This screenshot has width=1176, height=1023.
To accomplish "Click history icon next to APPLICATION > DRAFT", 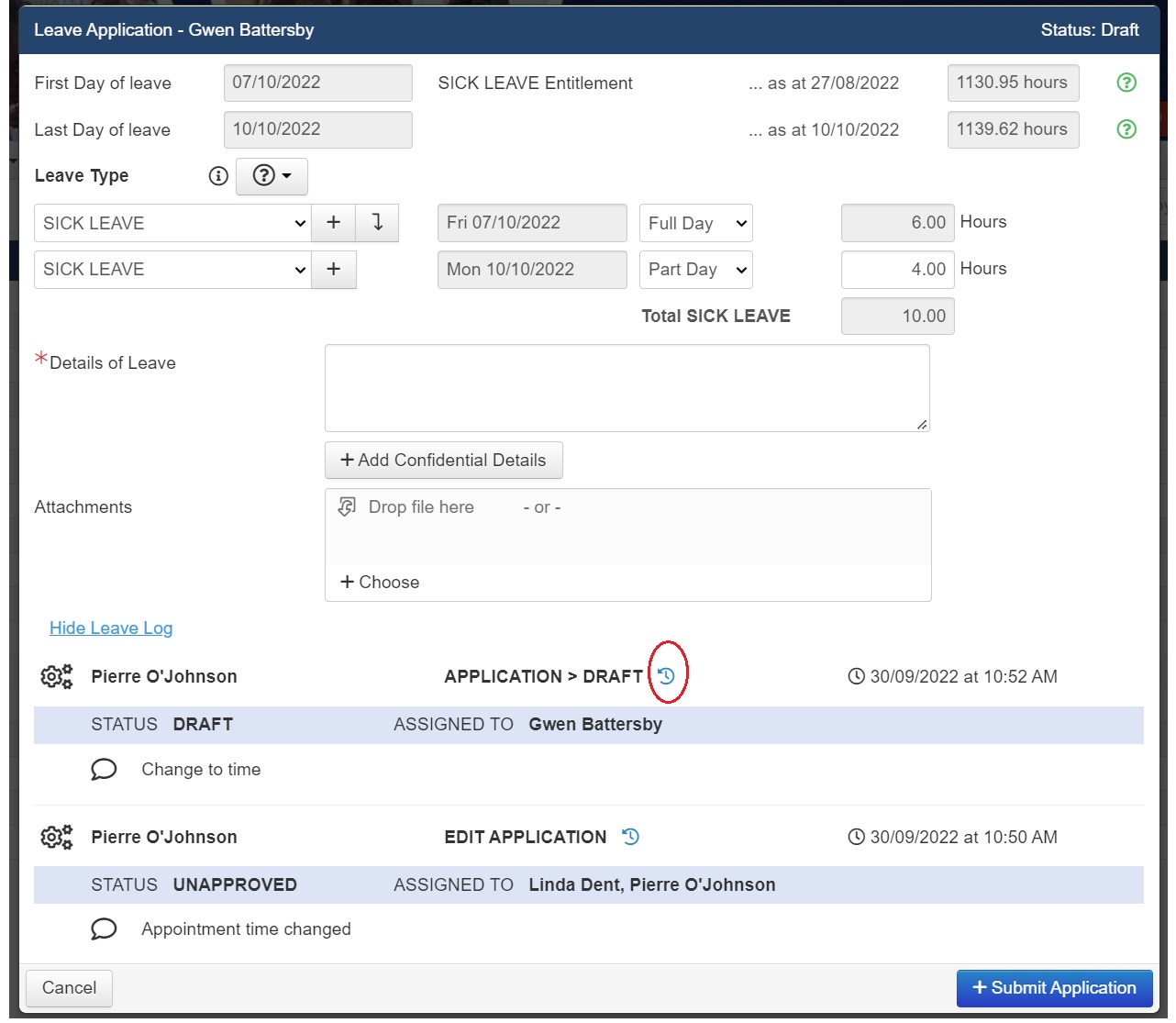I will (667, 676).
